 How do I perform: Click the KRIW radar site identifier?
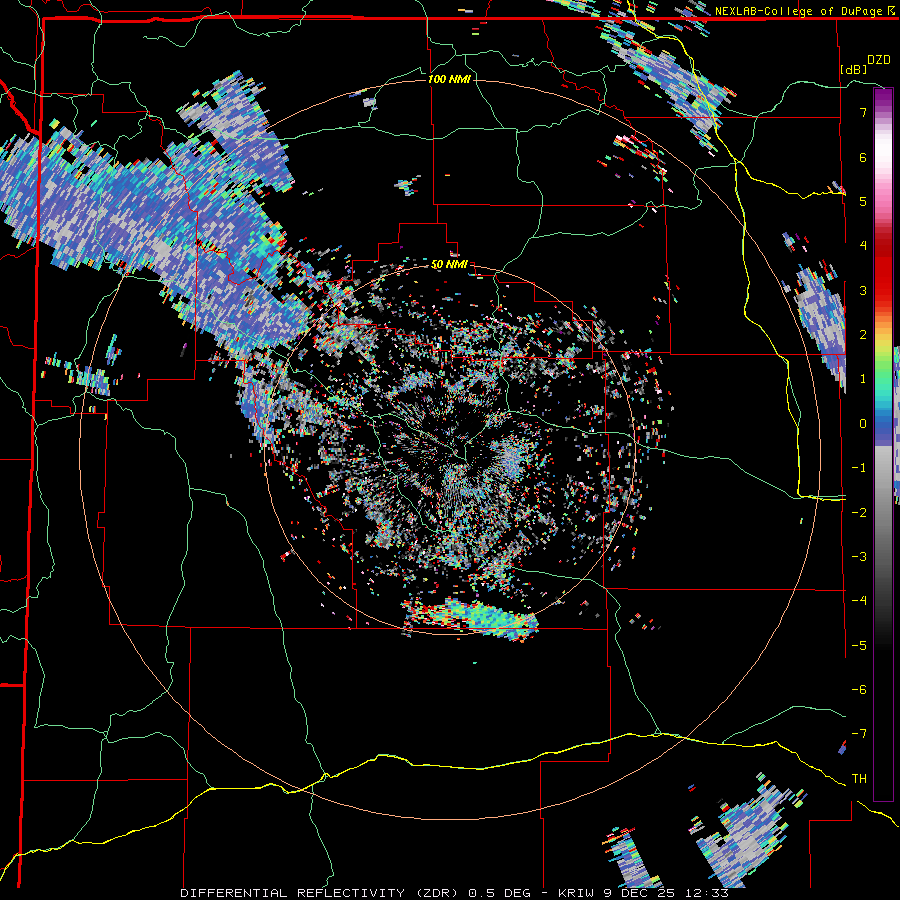[x=576, y=893]
